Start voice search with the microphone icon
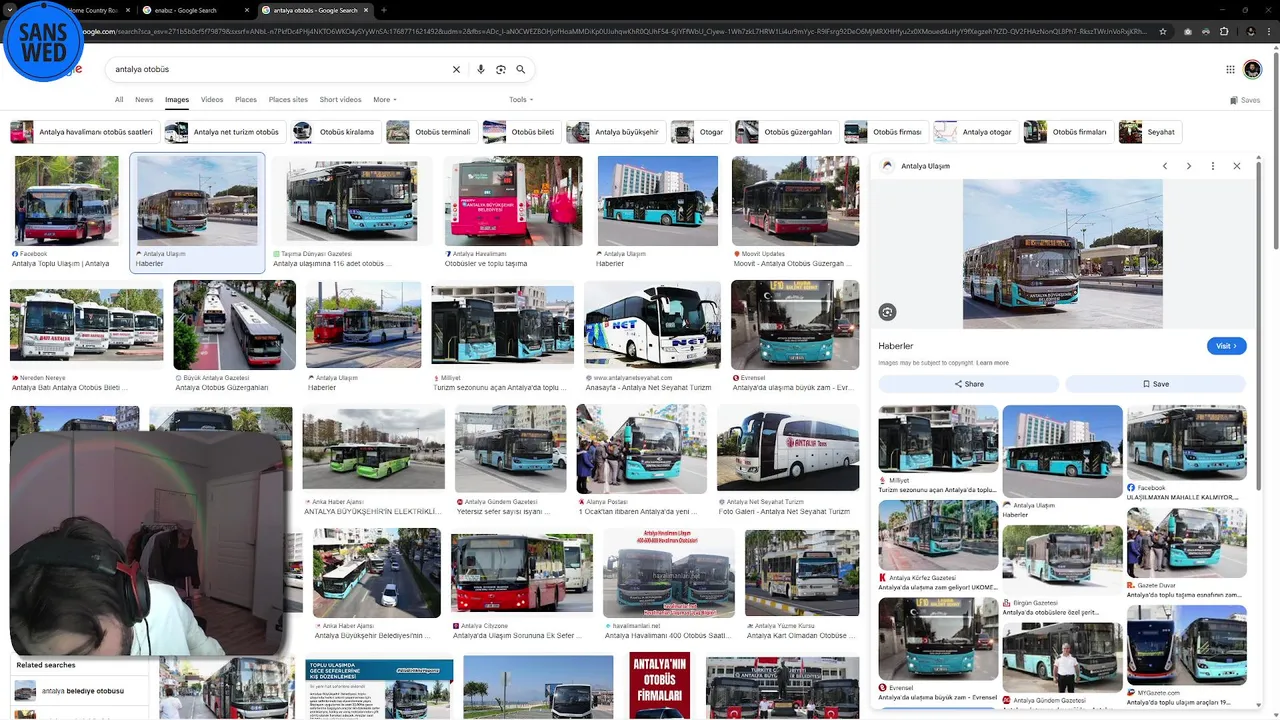The image size is (1280, 720). (x=481, y=70)
